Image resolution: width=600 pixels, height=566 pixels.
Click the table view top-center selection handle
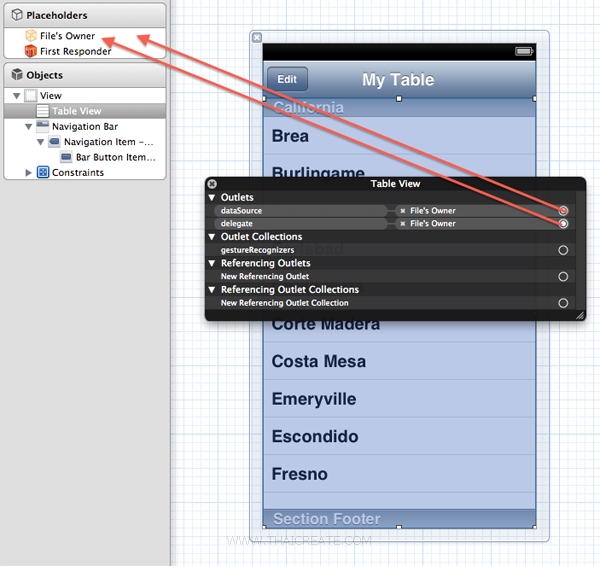399,99
